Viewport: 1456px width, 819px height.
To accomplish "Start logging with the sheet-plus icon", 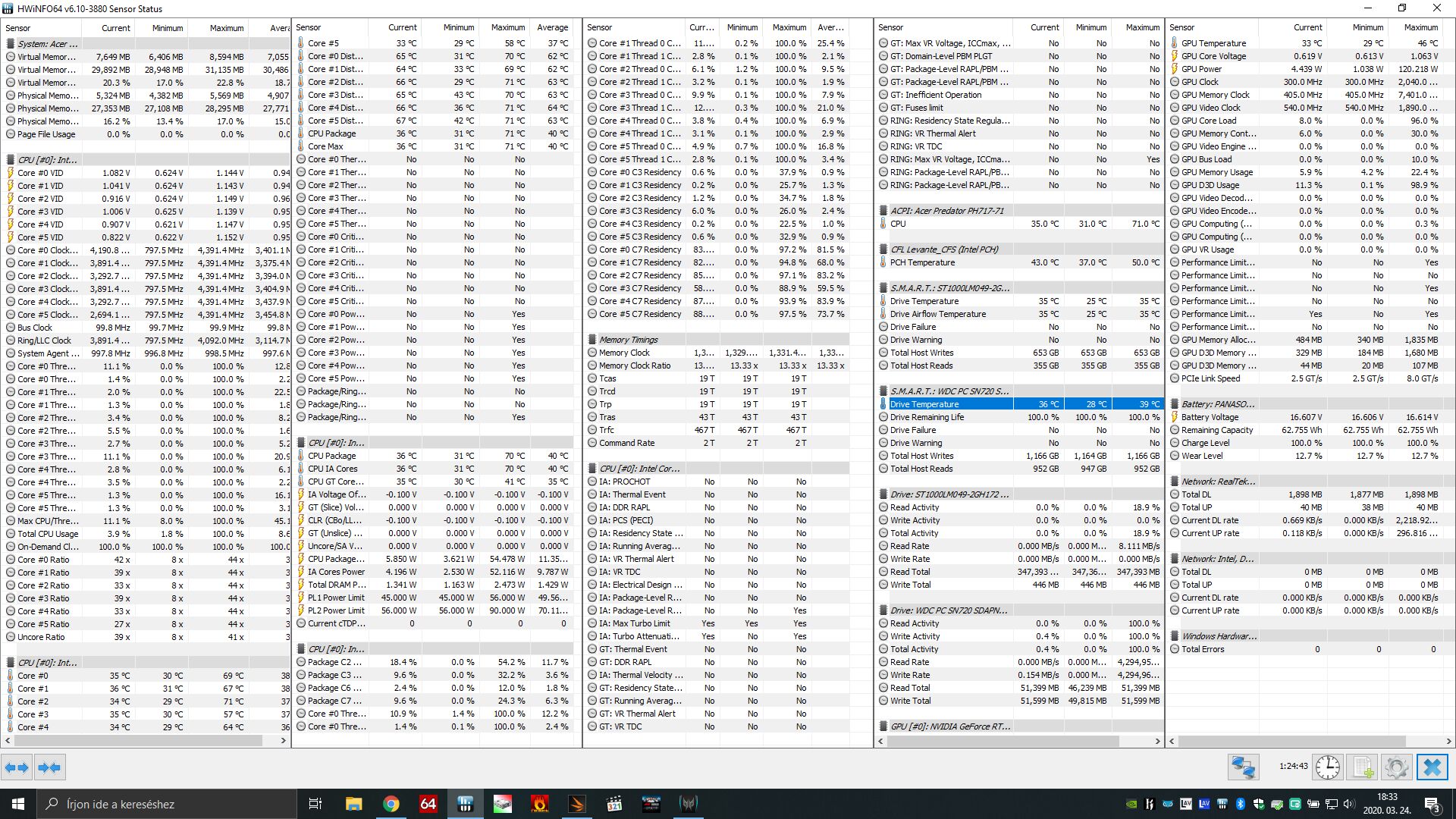I will click(x=1363, y=767).
